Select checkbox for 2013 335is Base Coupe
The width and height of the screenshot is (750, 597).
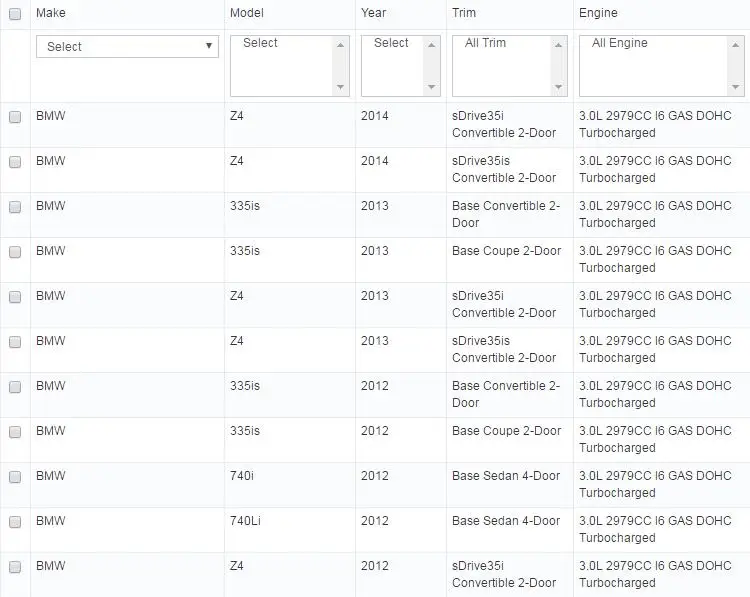pyautogui.click(x=15, y=252)
